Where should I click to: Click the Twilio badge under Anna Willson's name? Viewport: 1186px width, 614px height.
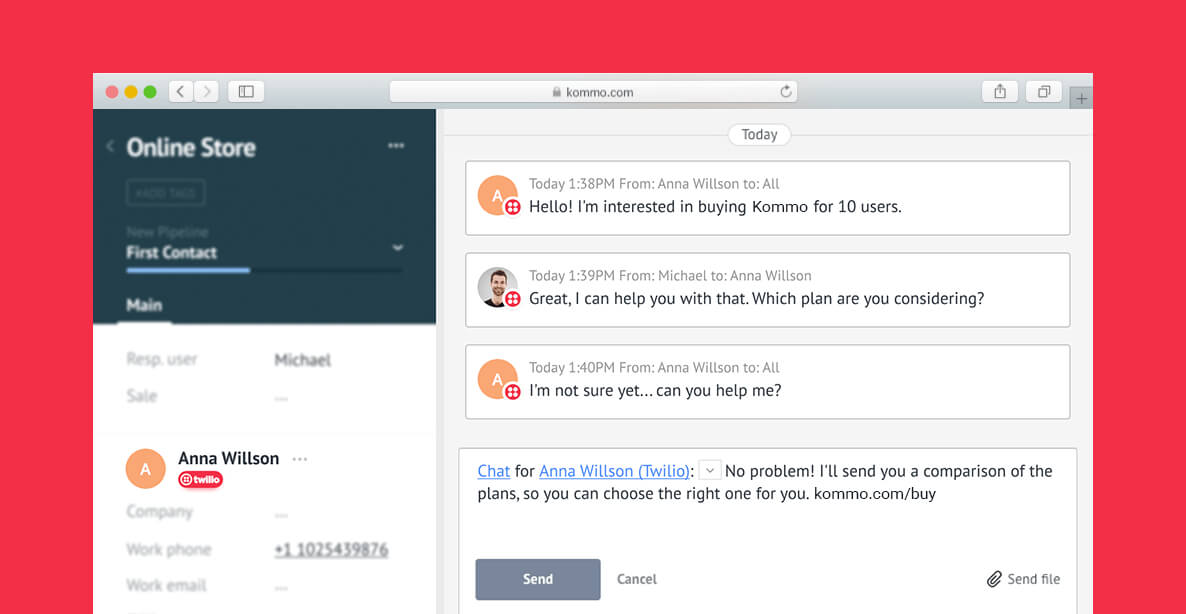[200, 479]
